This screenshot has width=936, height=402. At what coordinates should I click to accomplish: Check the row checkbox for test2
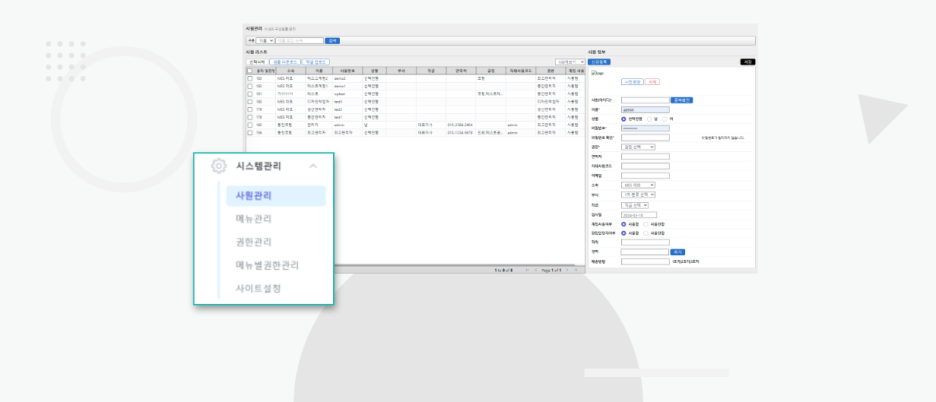pyautogui.click(x=250, y=109)
